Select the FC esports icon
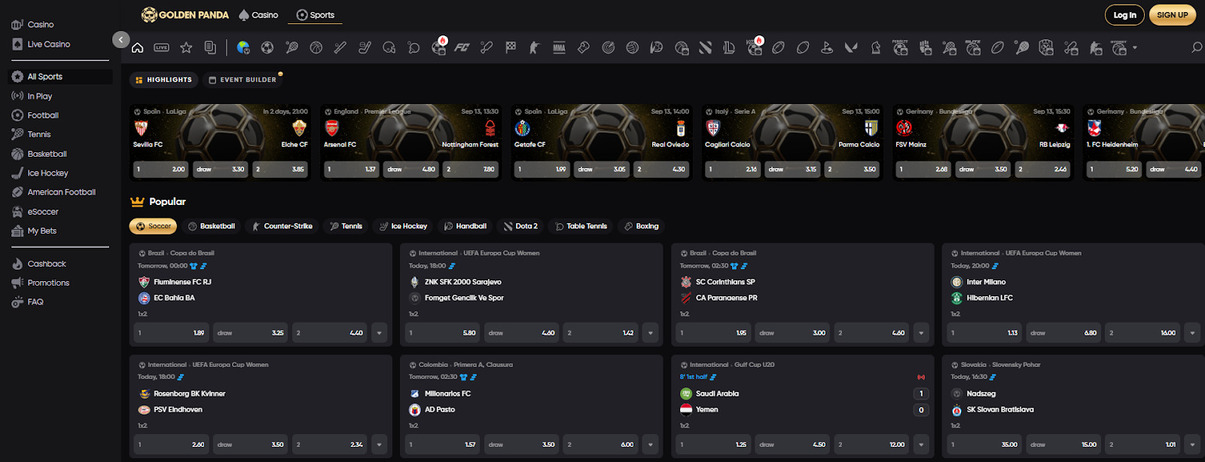This screenshot has height=462, width=1205. tap(462, 47)
